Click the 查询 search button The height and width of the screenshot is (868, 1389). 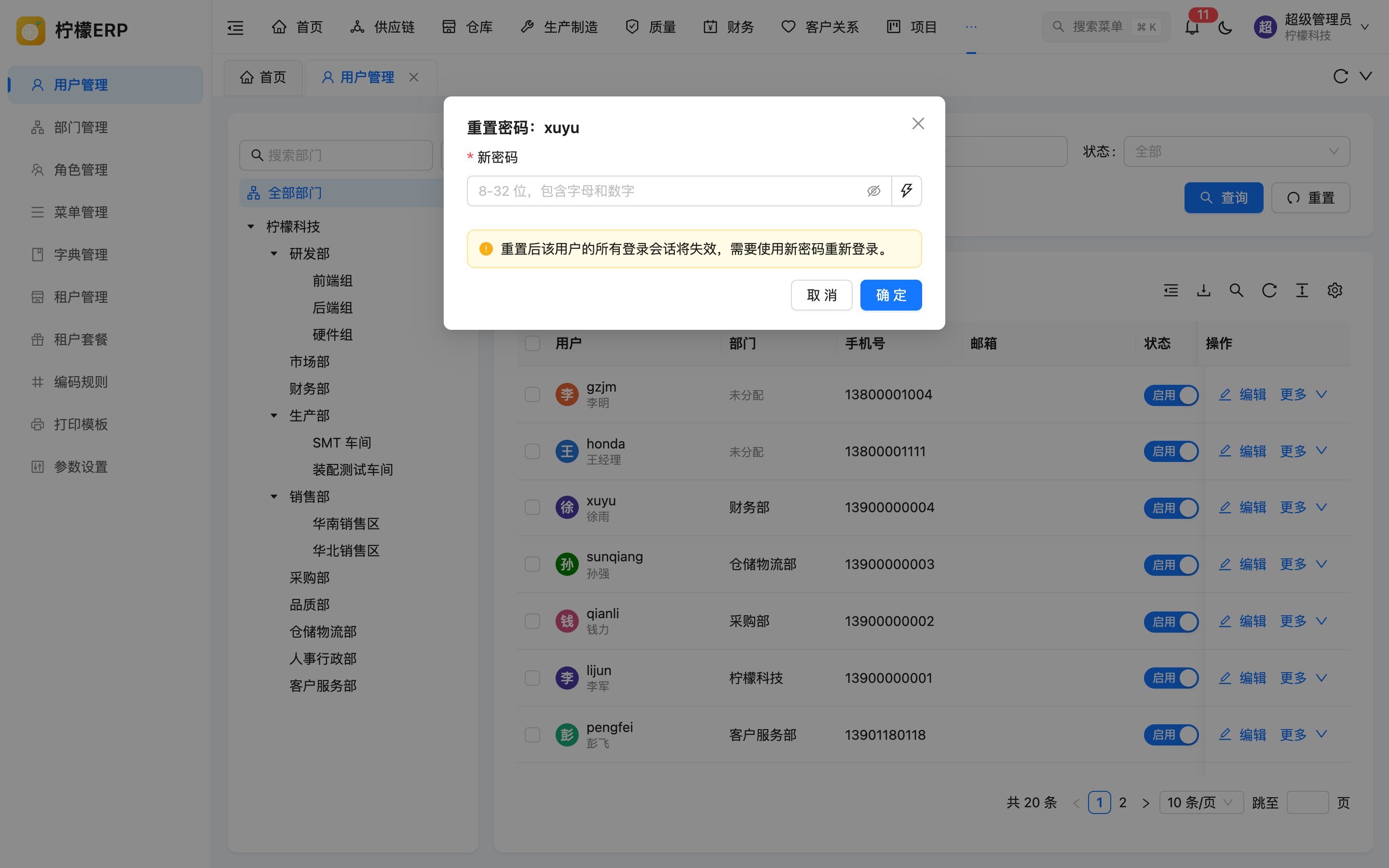click(x=1224, y=198)
